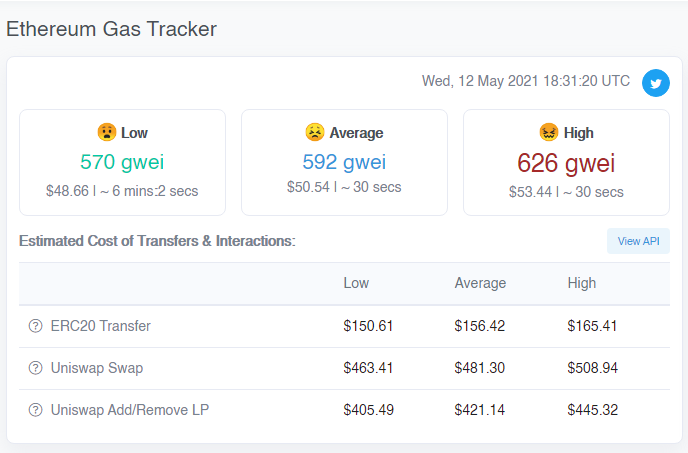Select the Uniswap Add/Remove LP row label
The width and height of the screenshot is (688, 453).
point(130,410)
